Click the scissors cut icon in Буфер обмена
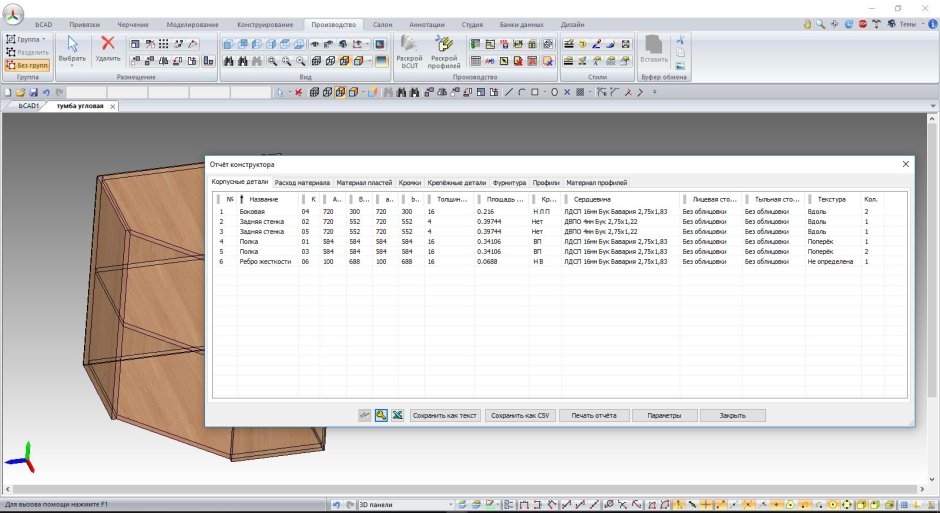The height and width of the screenshot is (513, 940). (680, 40)
